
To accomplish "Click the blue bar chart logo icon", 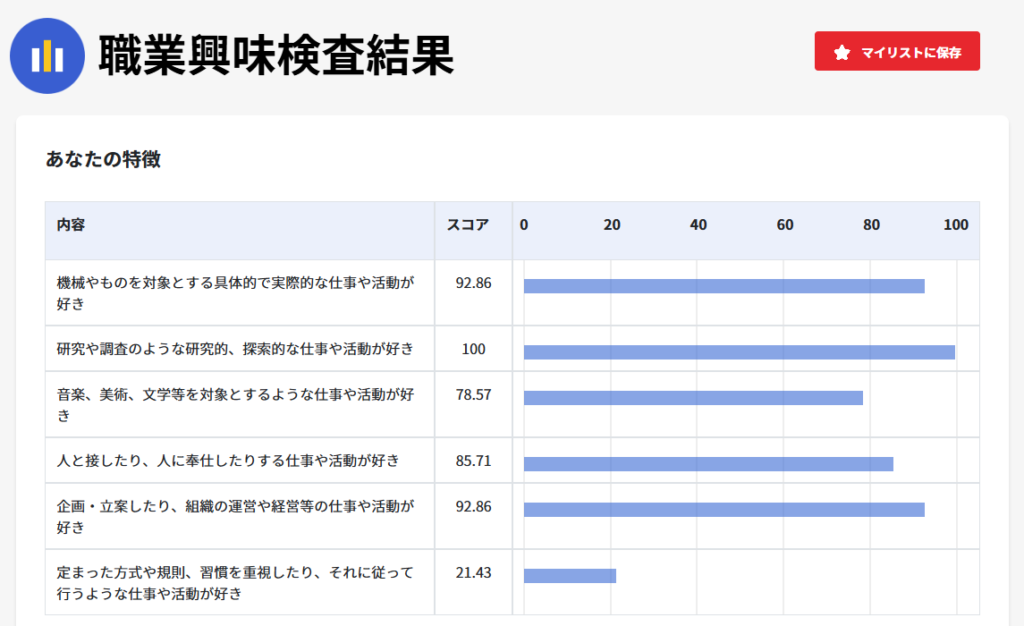I will pyautogui.click(x=47, y=56).
